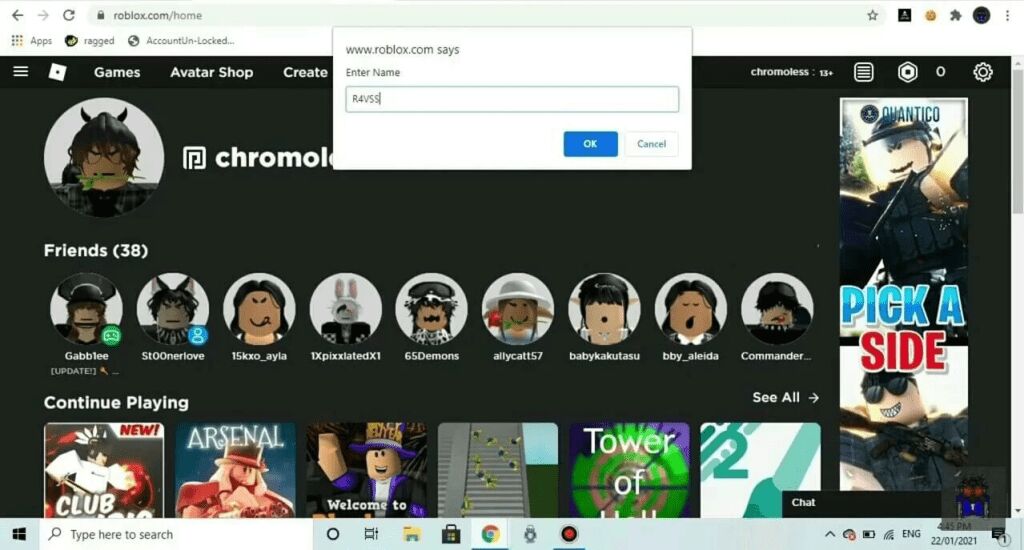This screenshot has width=1024, height=550.
Task: Show hidden system tray icons
Action: [829, 534]
